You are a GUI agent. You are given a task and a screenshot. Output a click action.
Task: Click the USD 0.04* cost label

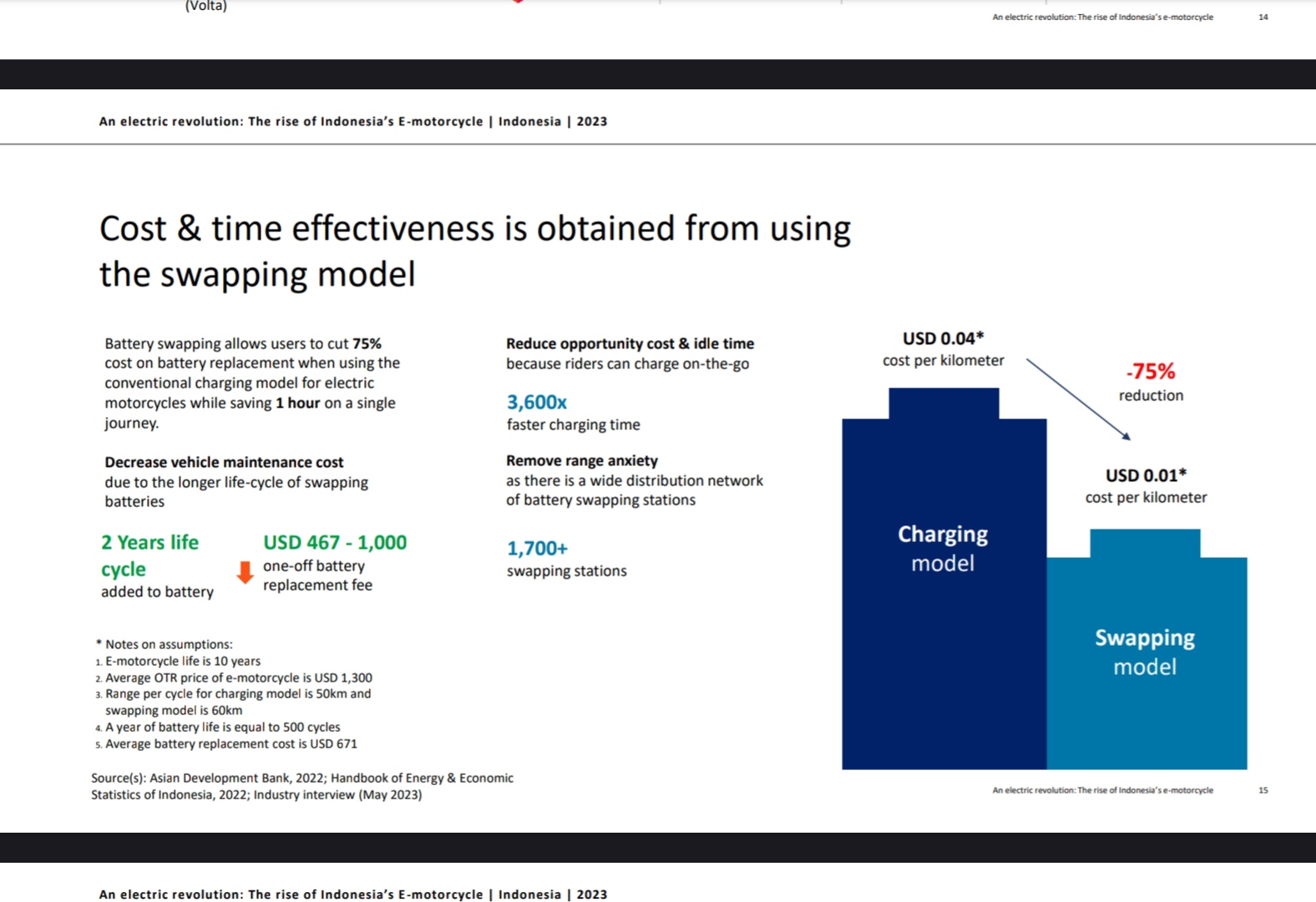[x=943, y=338]
